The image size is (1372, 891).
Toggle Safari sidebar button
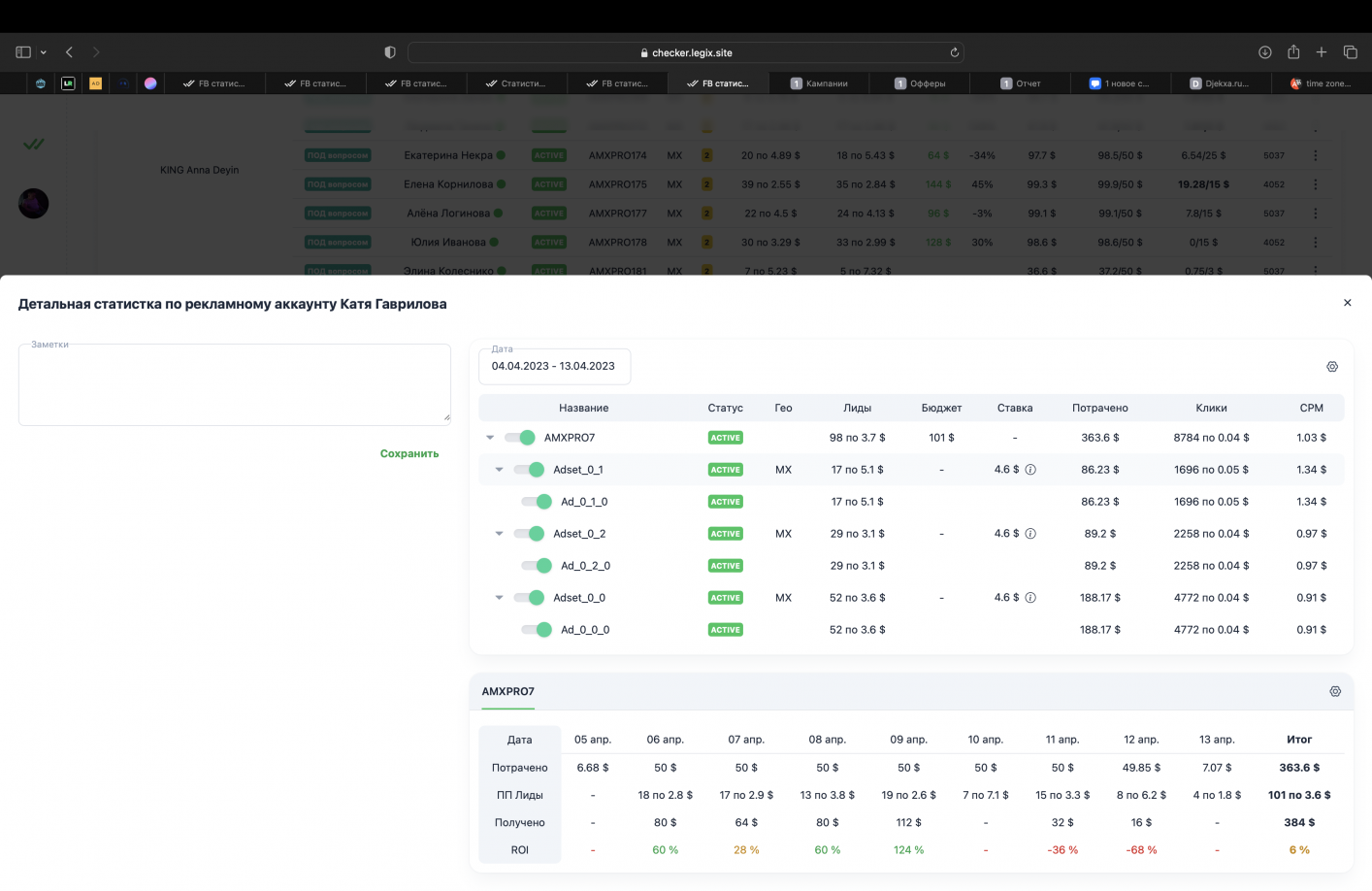click(23, 52)
